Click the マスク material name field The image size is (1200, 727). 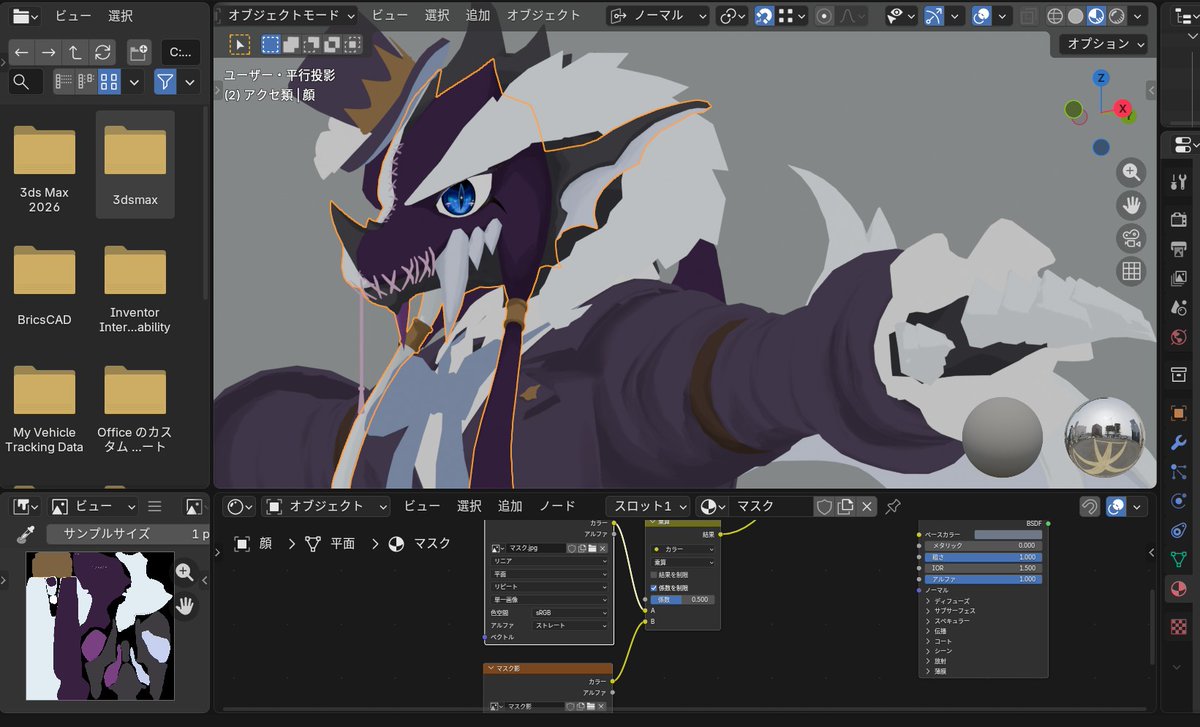pos(772,506)
